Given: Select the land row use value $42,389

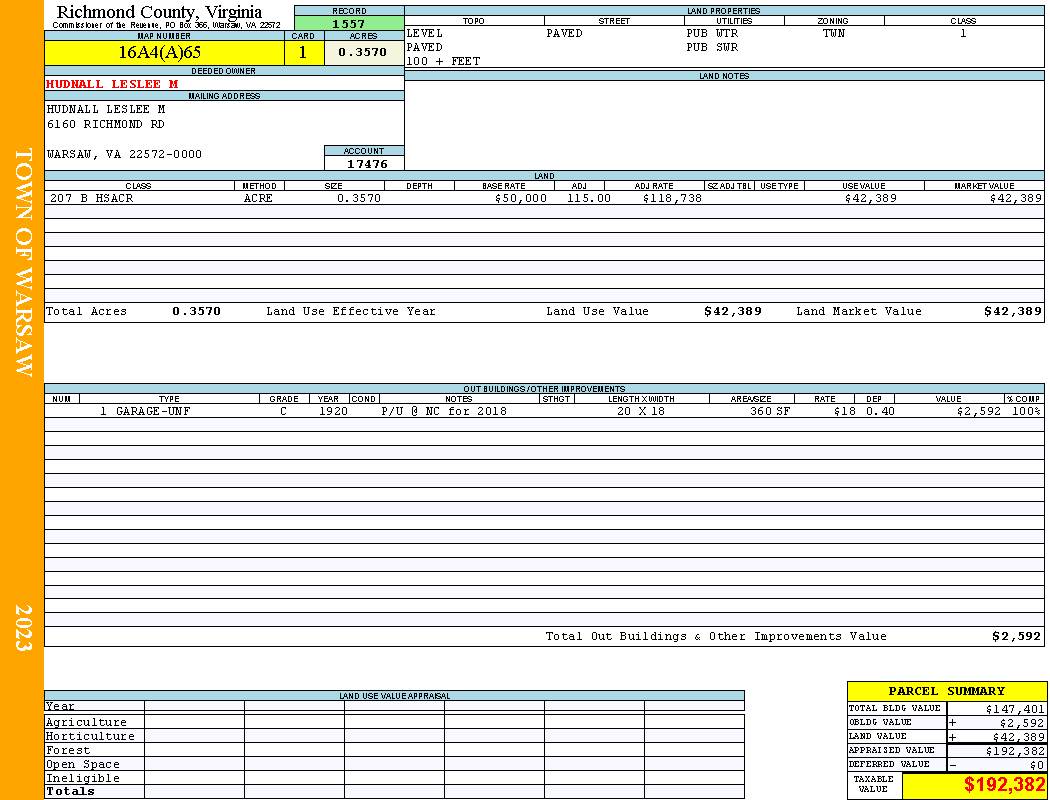Looking at the screenshot, I should point(871,198).
